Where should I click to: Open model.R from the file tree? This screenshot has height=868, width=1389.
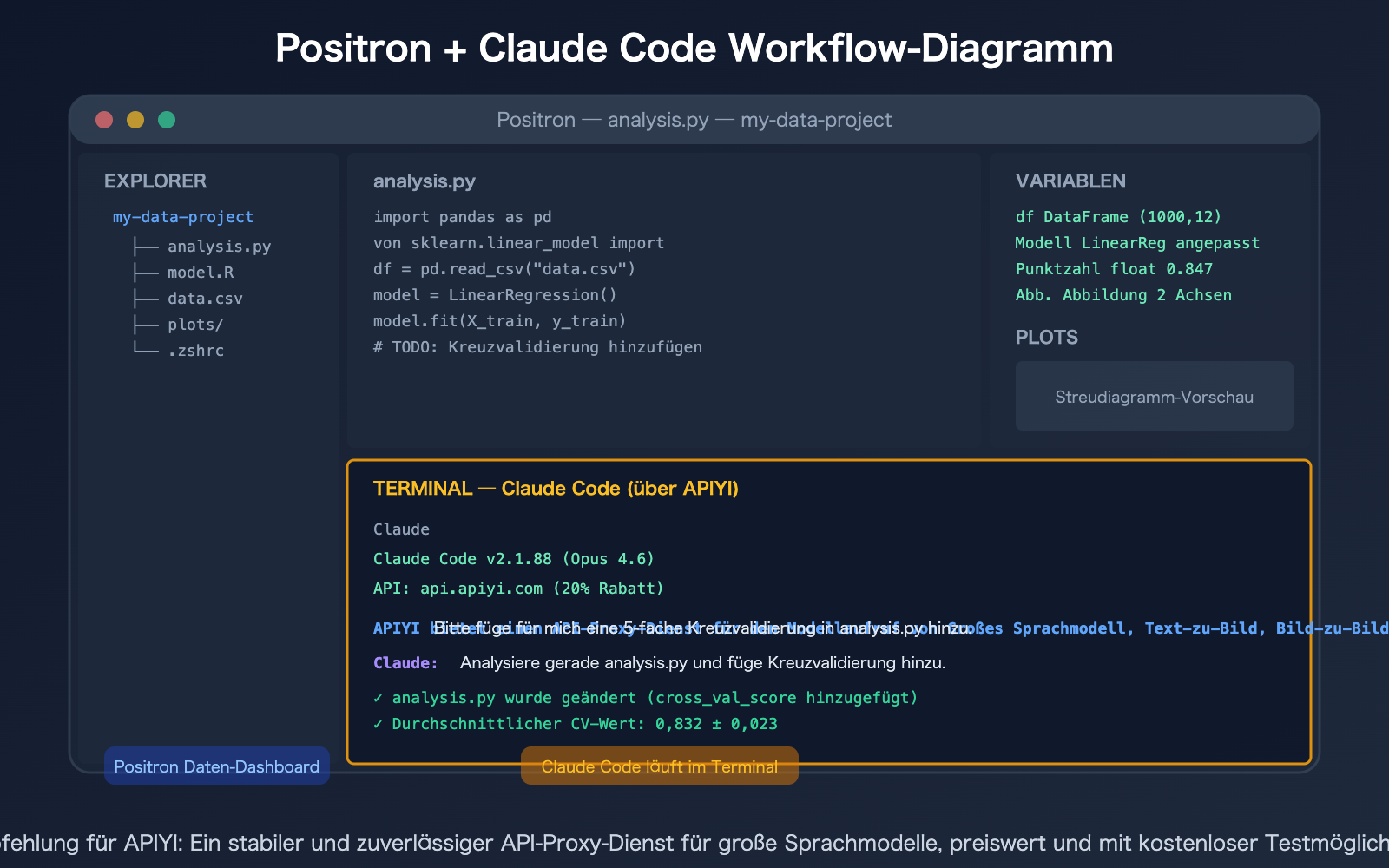[x=200, y=272]
